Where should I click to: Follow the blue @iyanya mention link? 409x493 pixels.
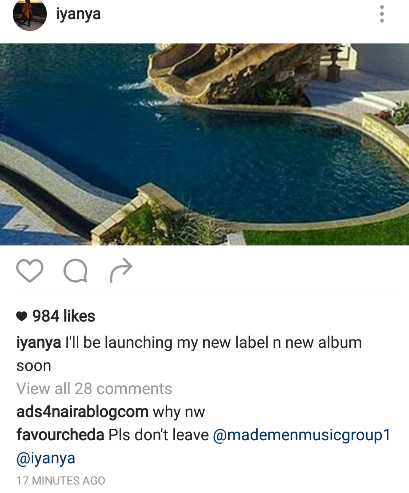click(46, 459)
